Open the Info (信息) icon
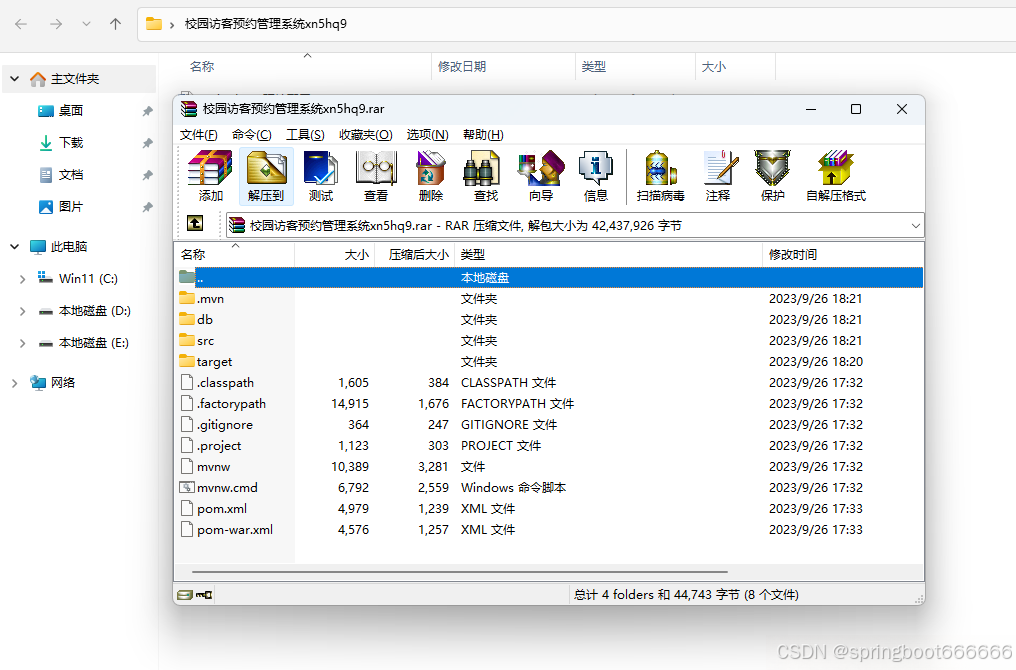This screenshot has width=1016, height=670. point(596,176)
